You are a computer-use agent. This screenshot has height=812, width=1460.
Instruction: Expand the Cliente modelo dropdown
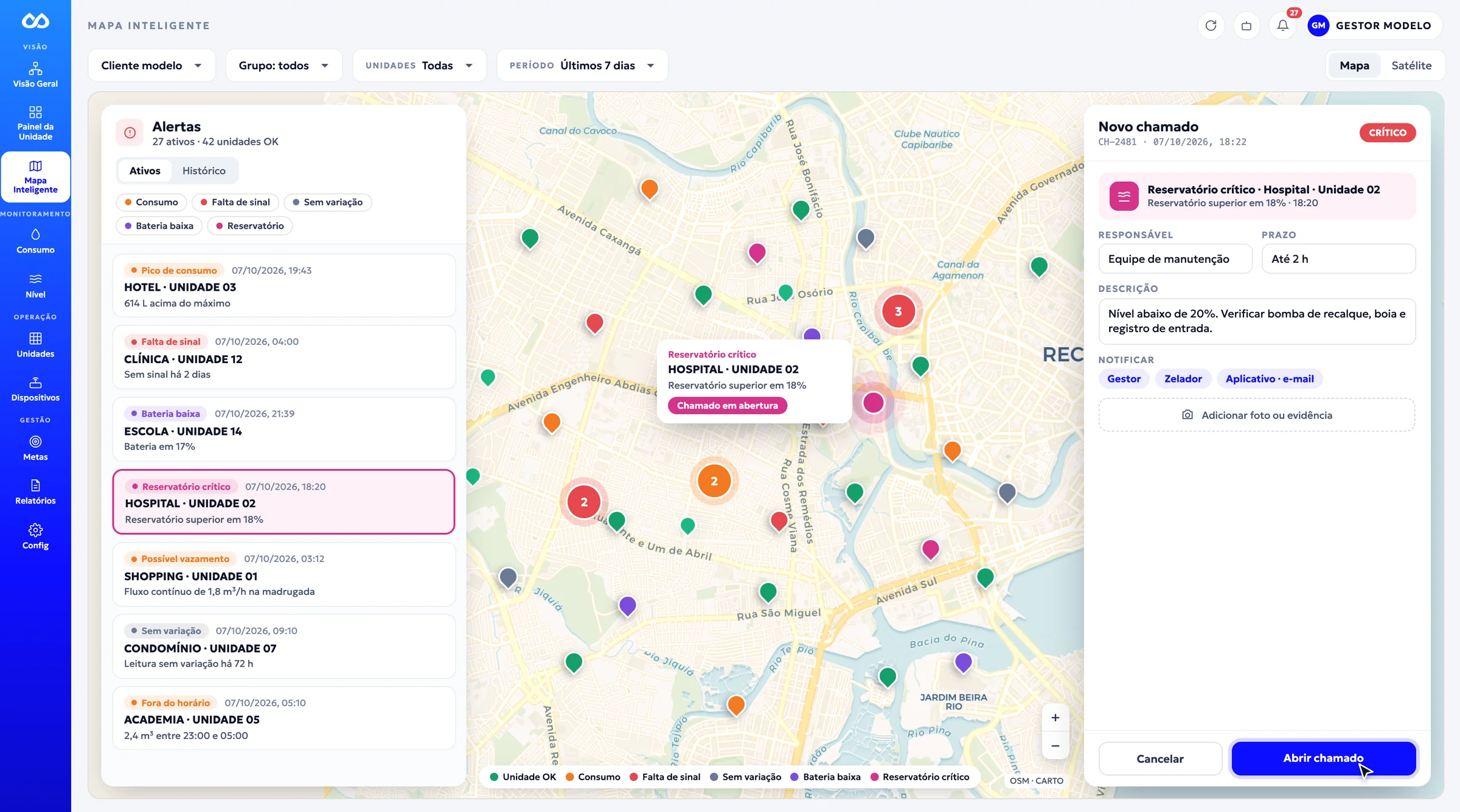click(151, 65)
